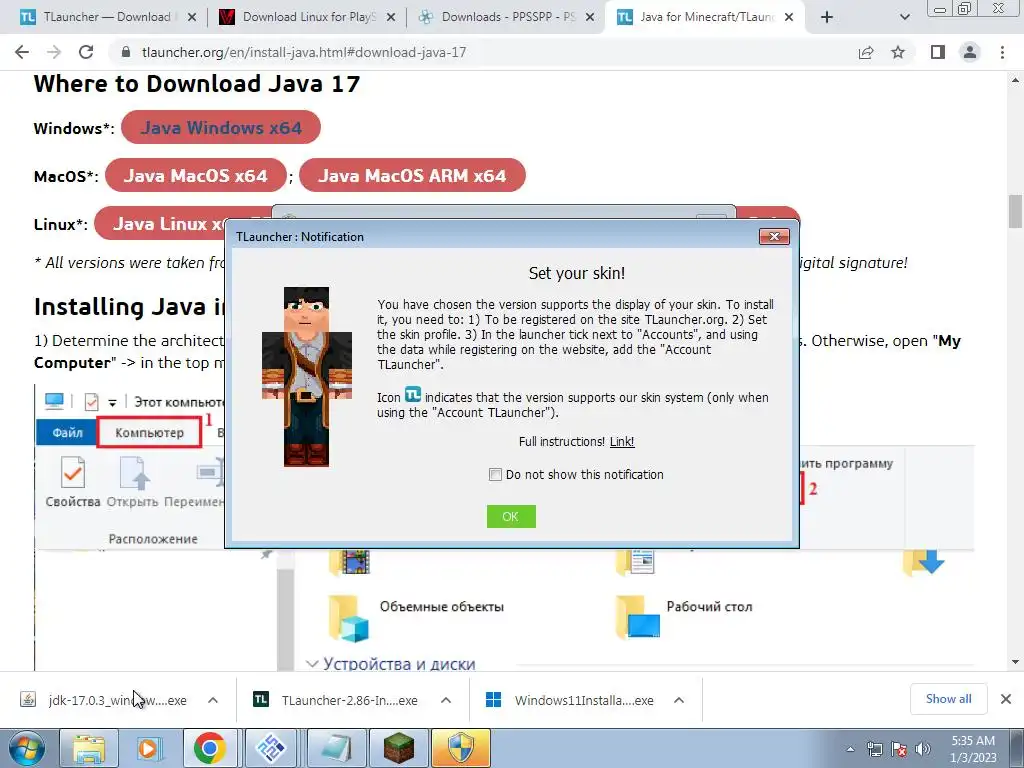The image size is (1024, 768).
Task: Open the Chrome profile menu
Action: [970, 52]
